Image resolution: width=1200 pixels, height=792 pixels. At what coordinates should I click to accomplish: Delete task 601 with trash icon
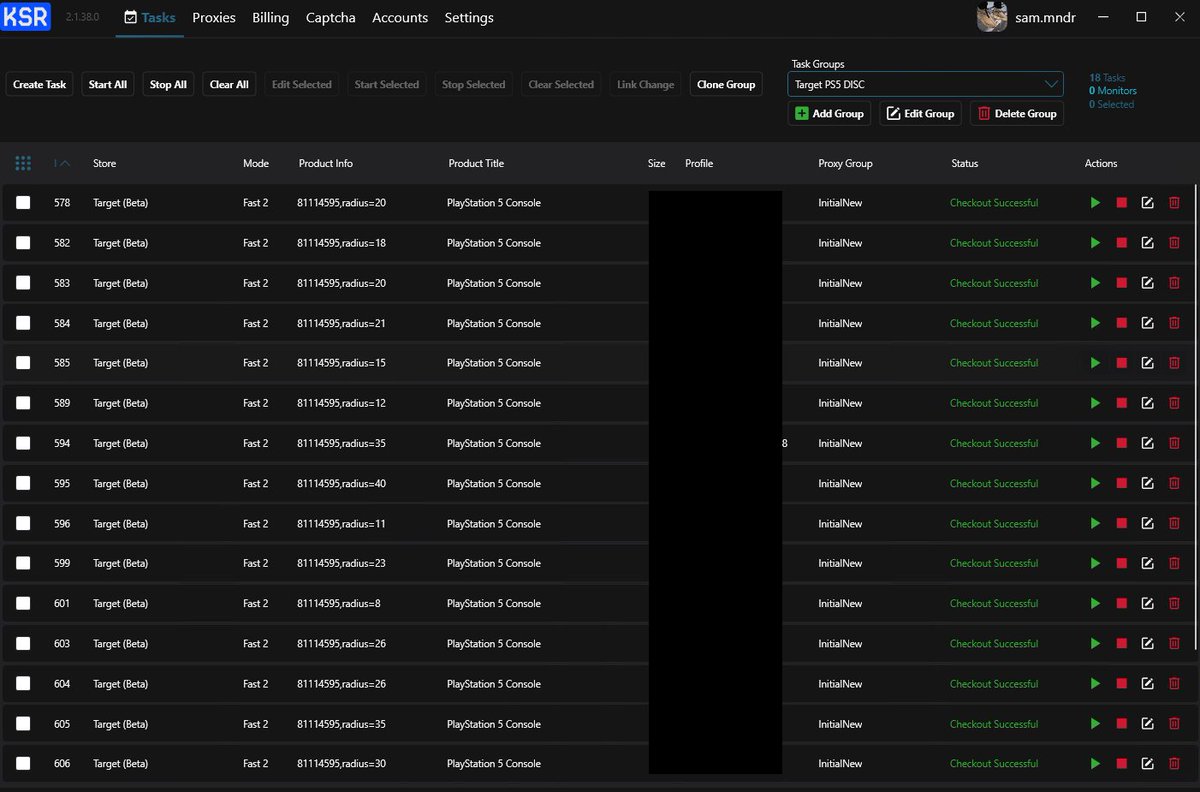(x=1174, y=603)
